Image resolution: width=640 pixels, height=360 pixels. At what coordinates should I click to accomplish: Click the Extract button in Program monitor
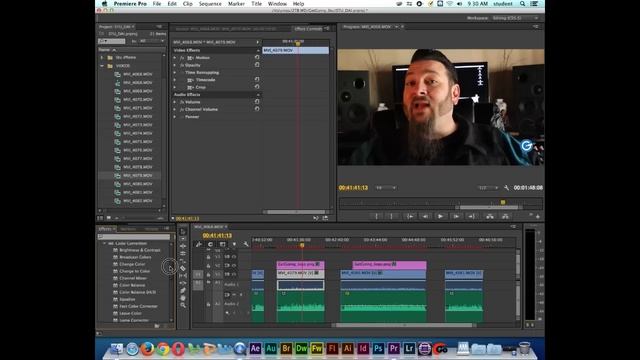(505, 216)
